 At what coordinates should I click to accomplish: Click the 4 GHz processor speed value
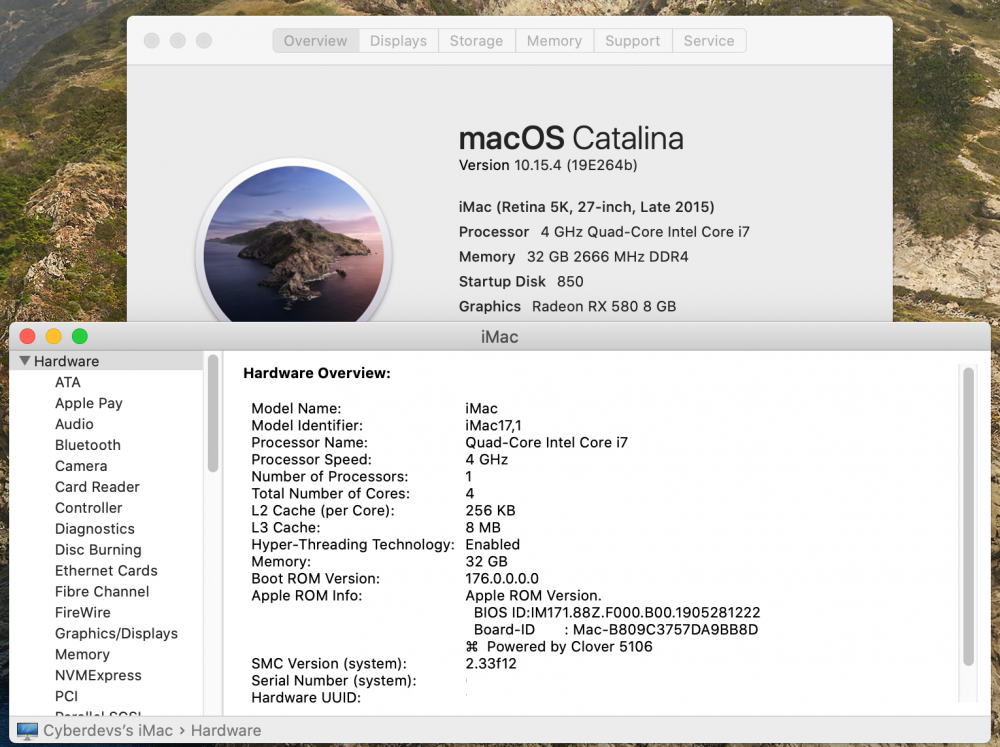click(x=487, y=459)
